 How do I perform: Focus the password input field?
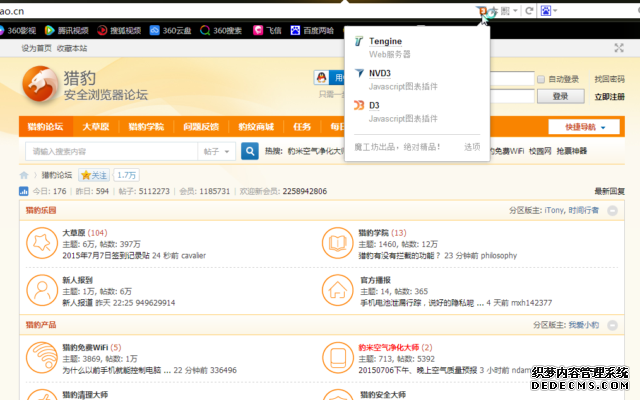[x=512, y=96]
